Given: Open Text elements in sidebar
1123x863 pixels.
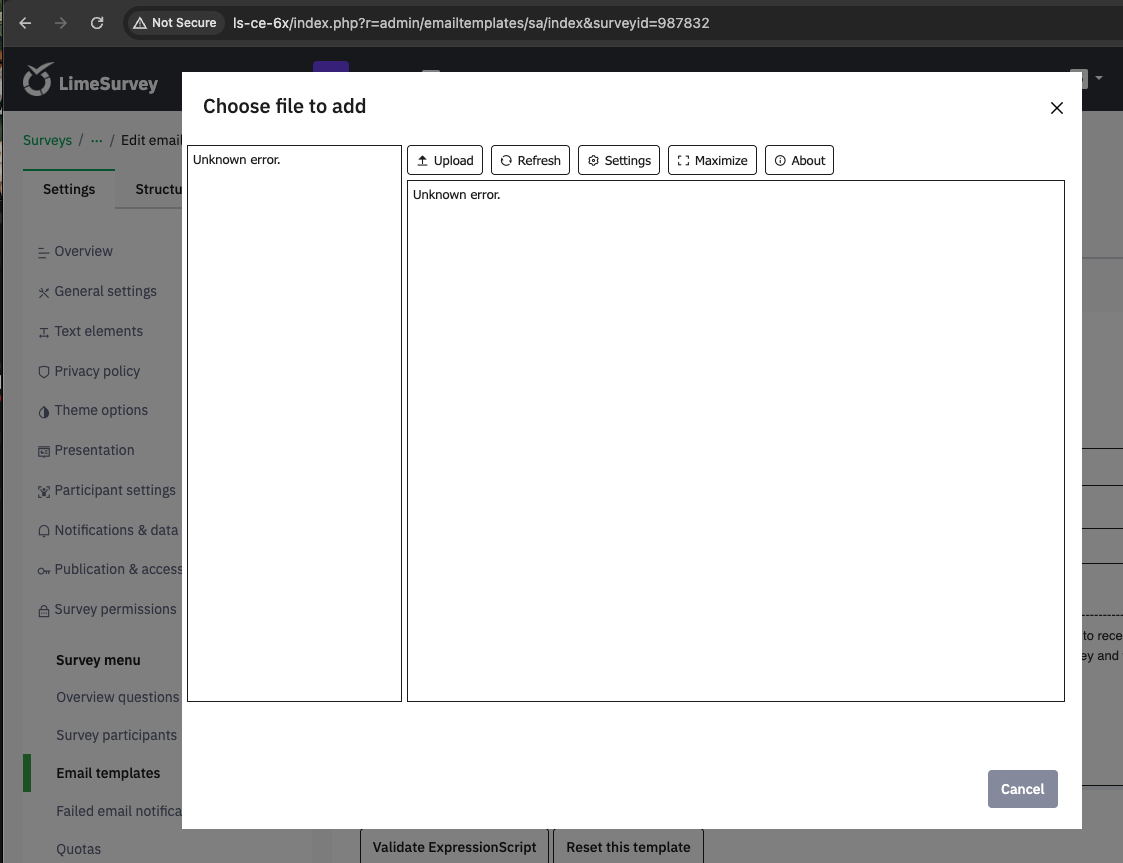Looking at the screenshot, I should (98, 332).
